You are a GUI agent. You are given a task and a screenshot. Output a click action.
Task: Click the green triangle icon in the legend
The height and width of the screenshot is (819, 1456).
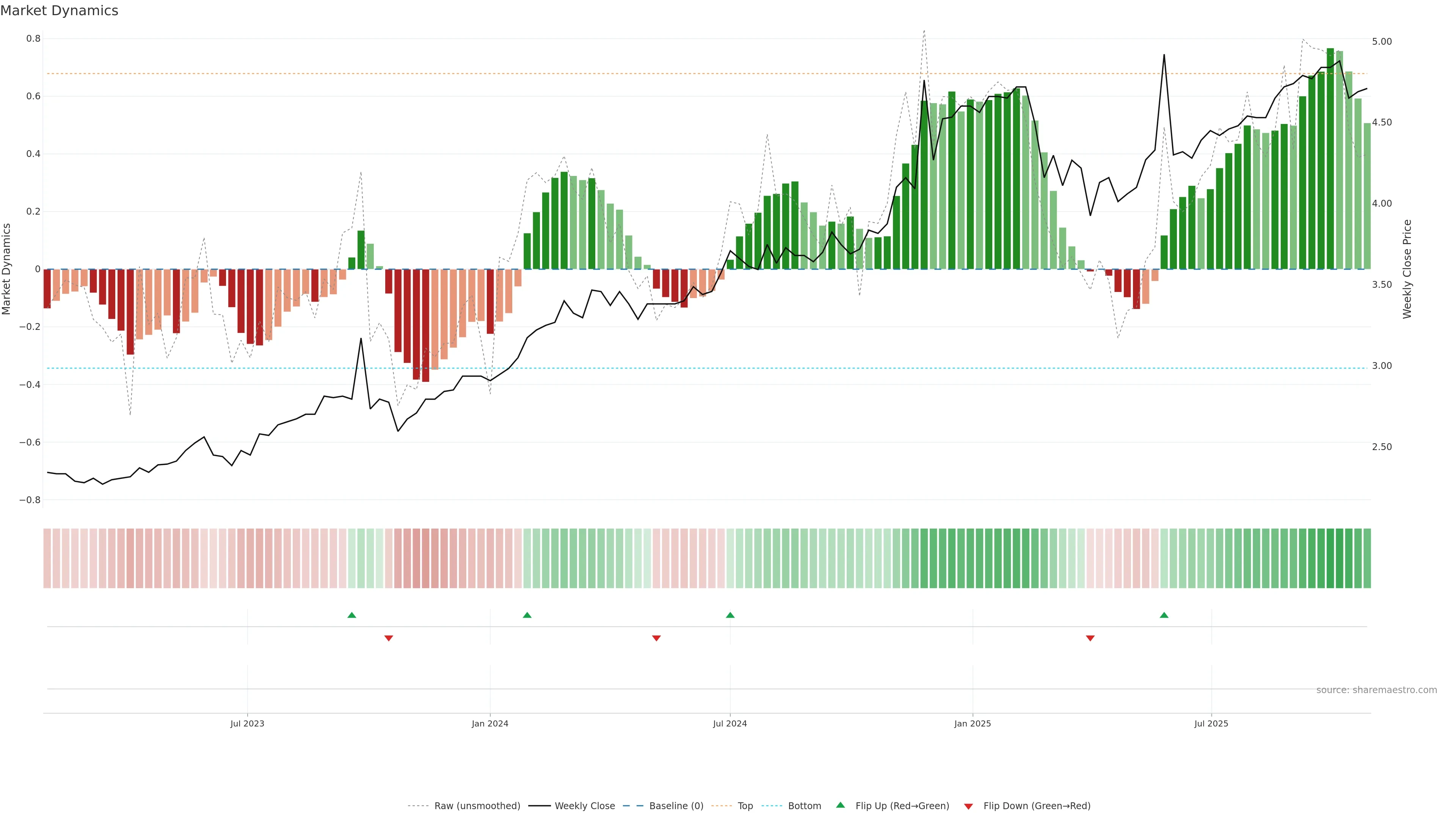pos(841,805)
